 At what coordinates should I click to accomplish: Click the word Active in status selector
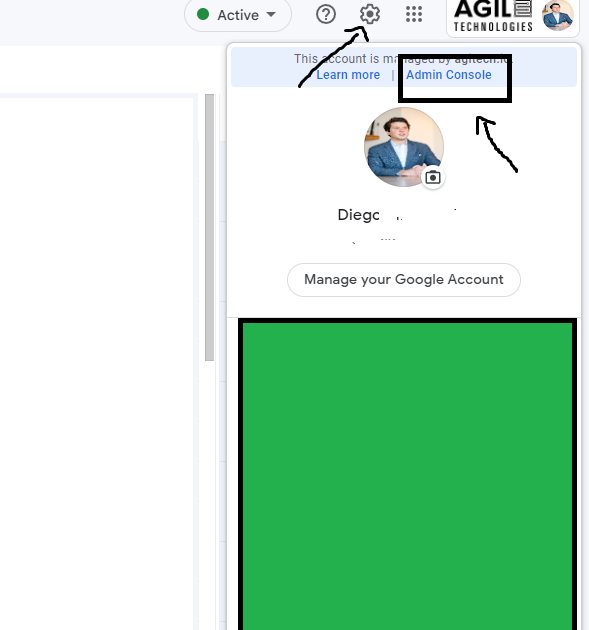[x=238, y=15]
